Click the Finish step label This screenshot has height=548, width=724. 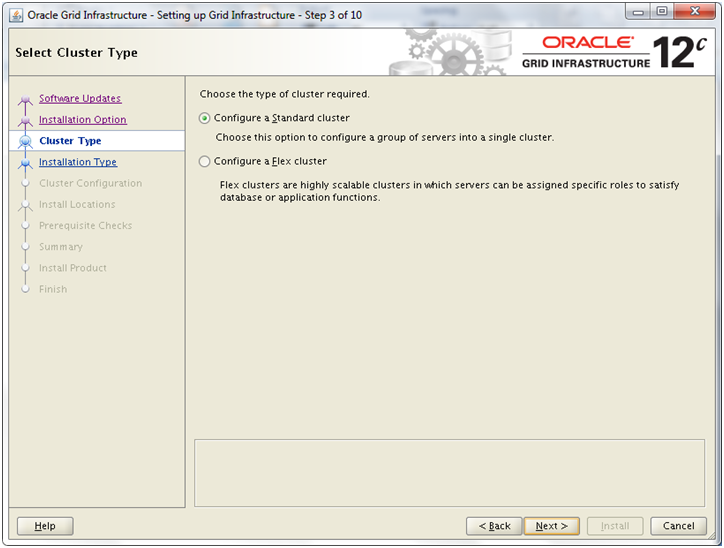point(53,289)
